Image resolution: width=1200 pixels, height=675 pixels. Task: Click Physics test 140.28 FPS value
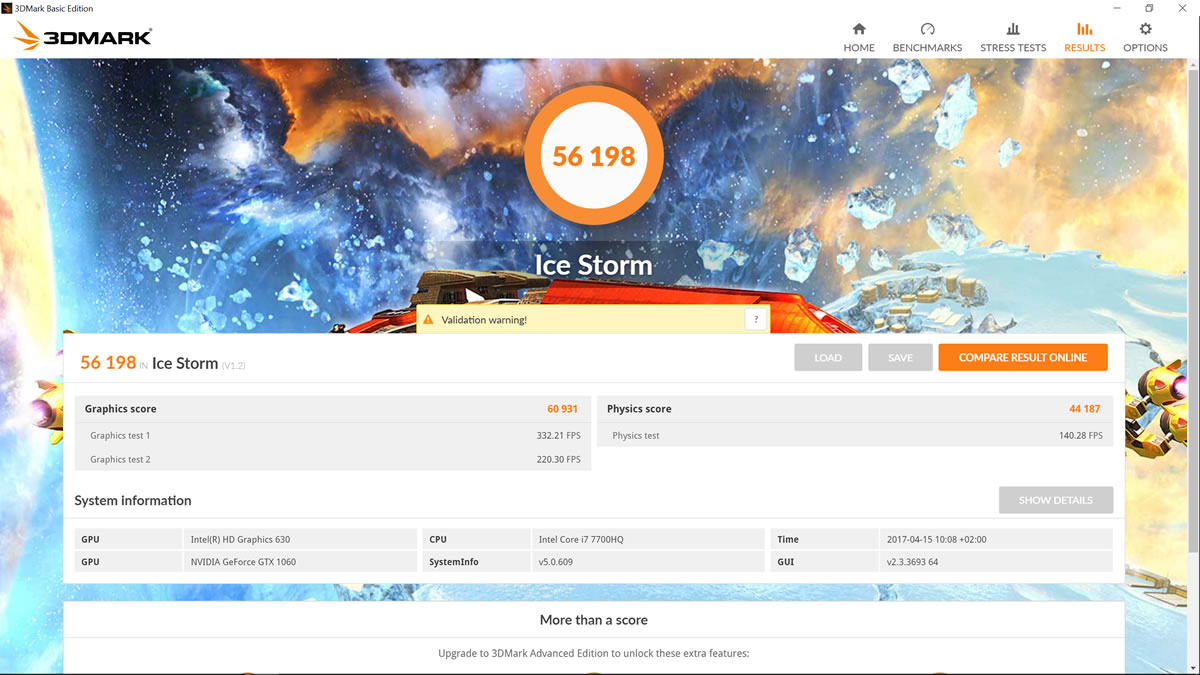(x=1080, y=436)
